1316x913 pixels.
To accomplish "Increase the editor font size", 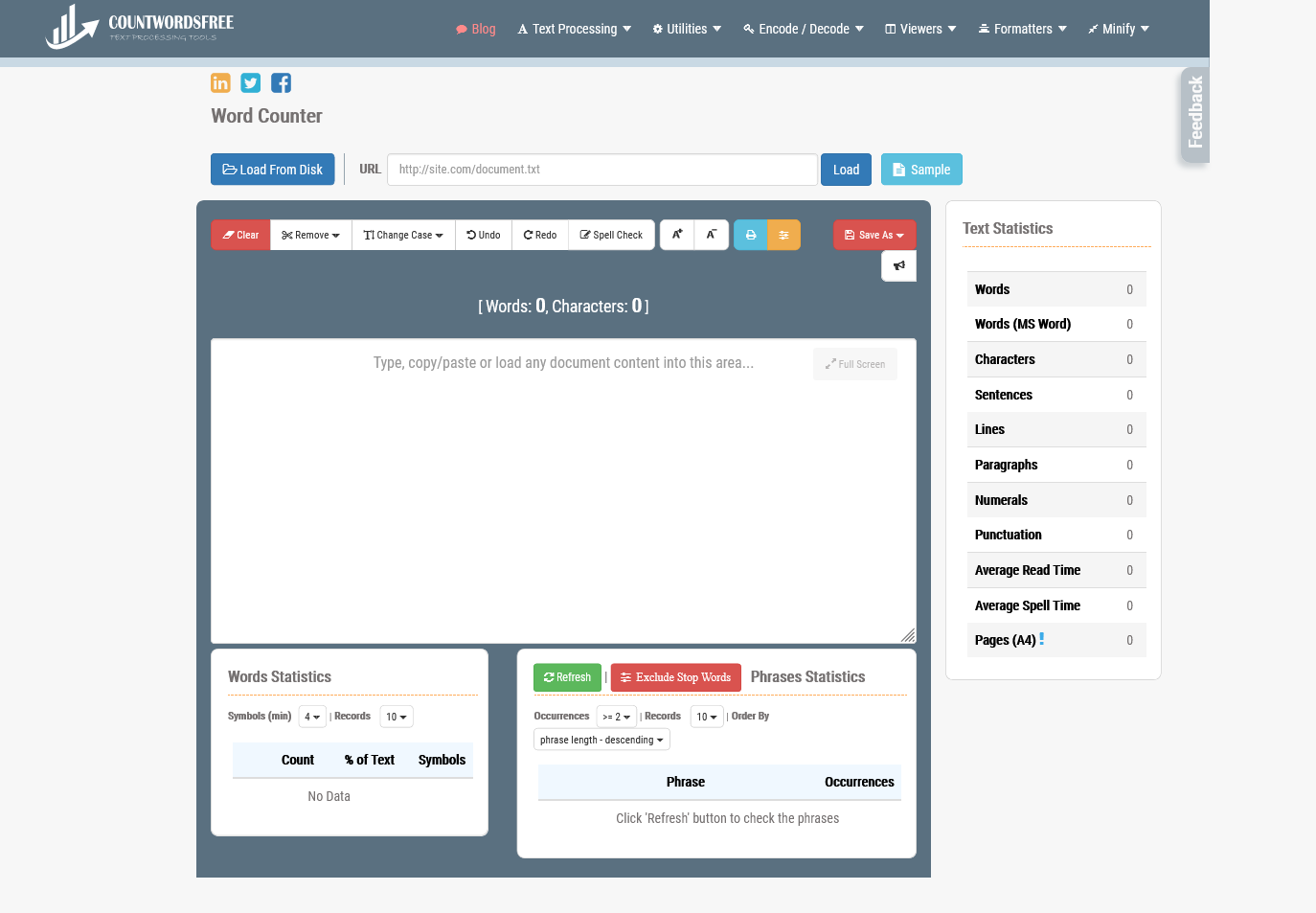I will coord(677,235).
